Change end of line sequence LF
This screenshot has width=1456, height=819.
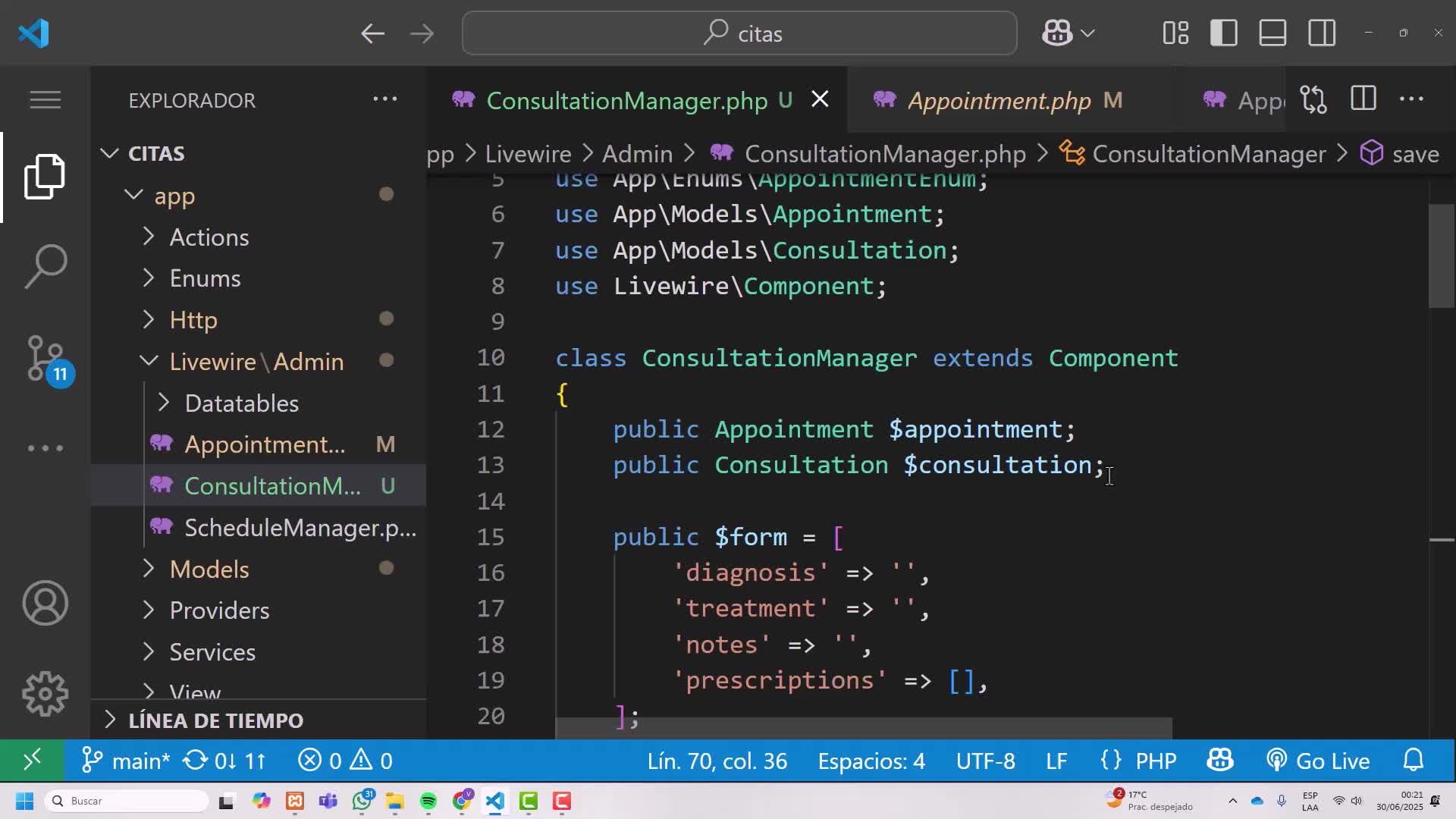point(1056,761)
